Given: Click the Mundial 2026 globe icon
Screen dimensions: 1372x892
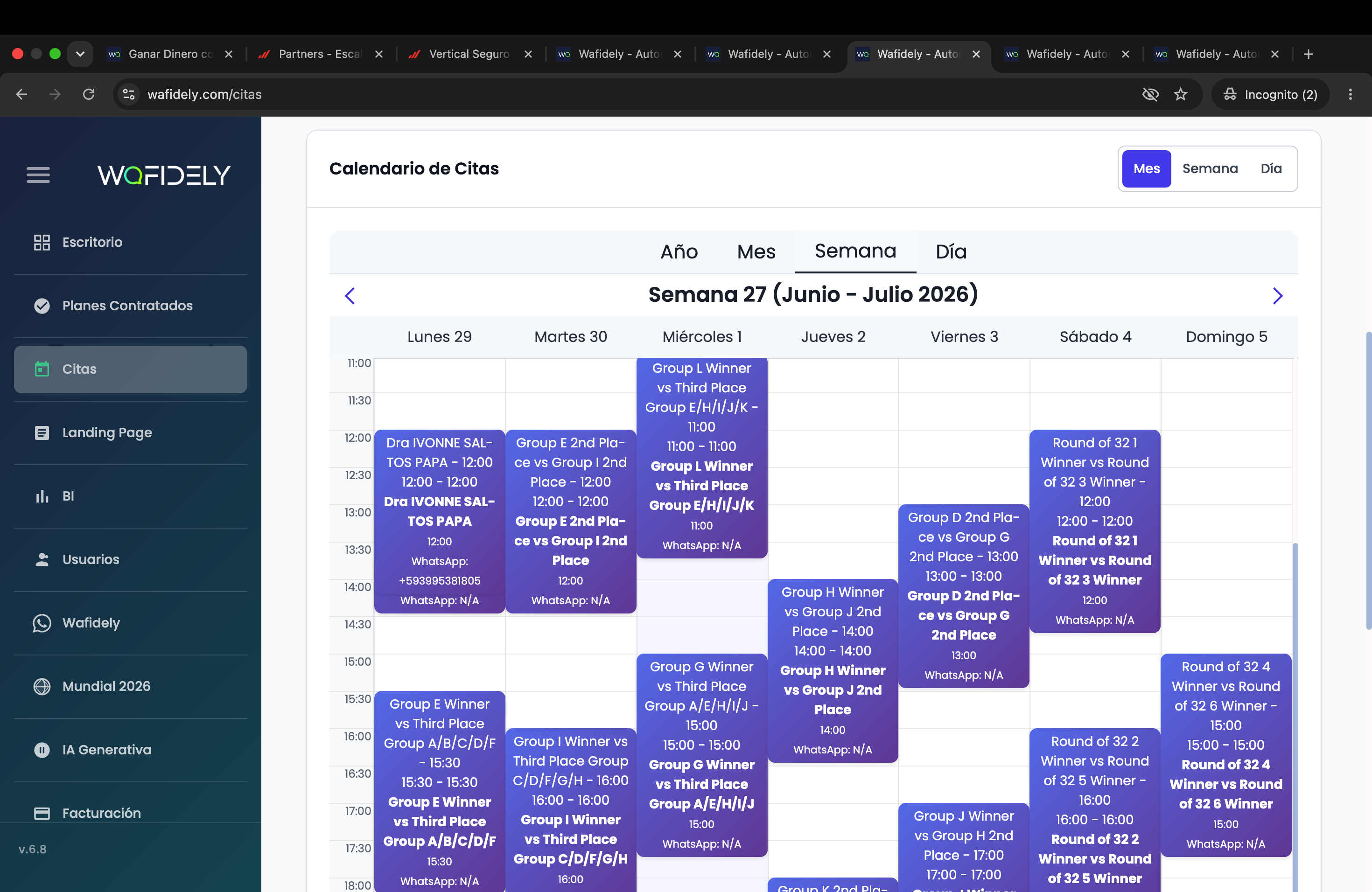Looking at the screenshot, I should click(42, 686).
